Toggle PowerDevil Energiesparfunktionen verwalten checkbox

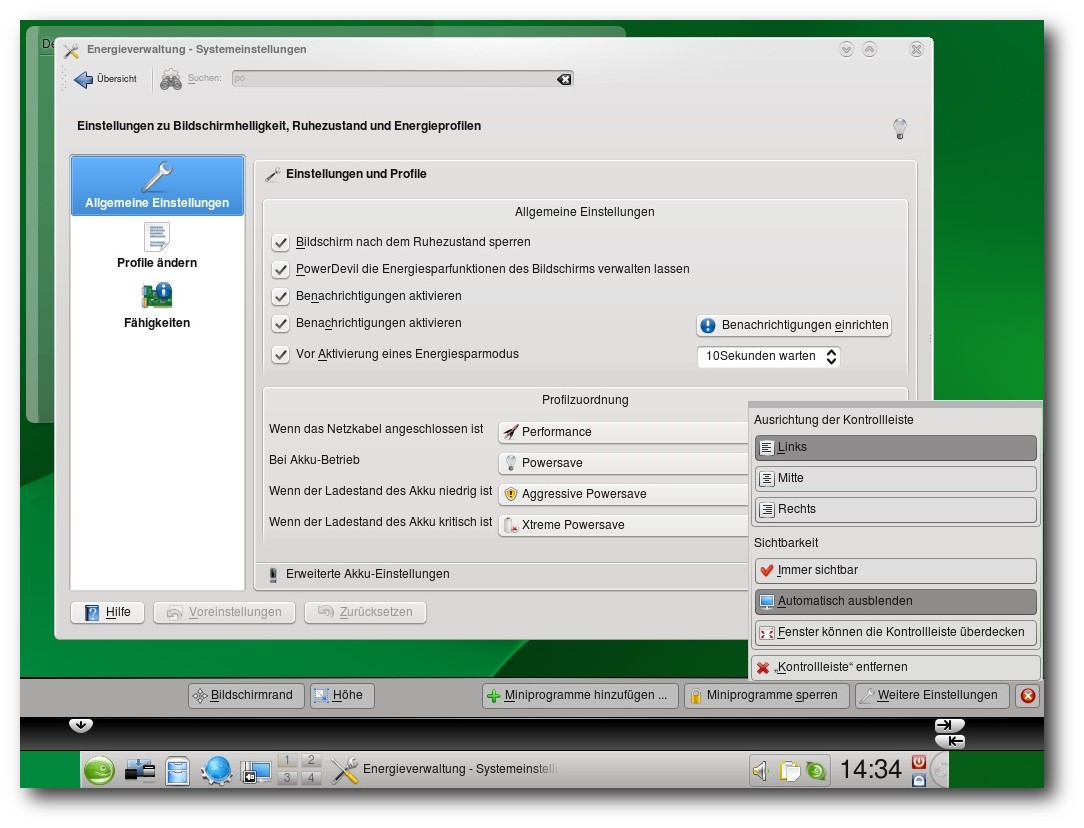tap(280, 270)
